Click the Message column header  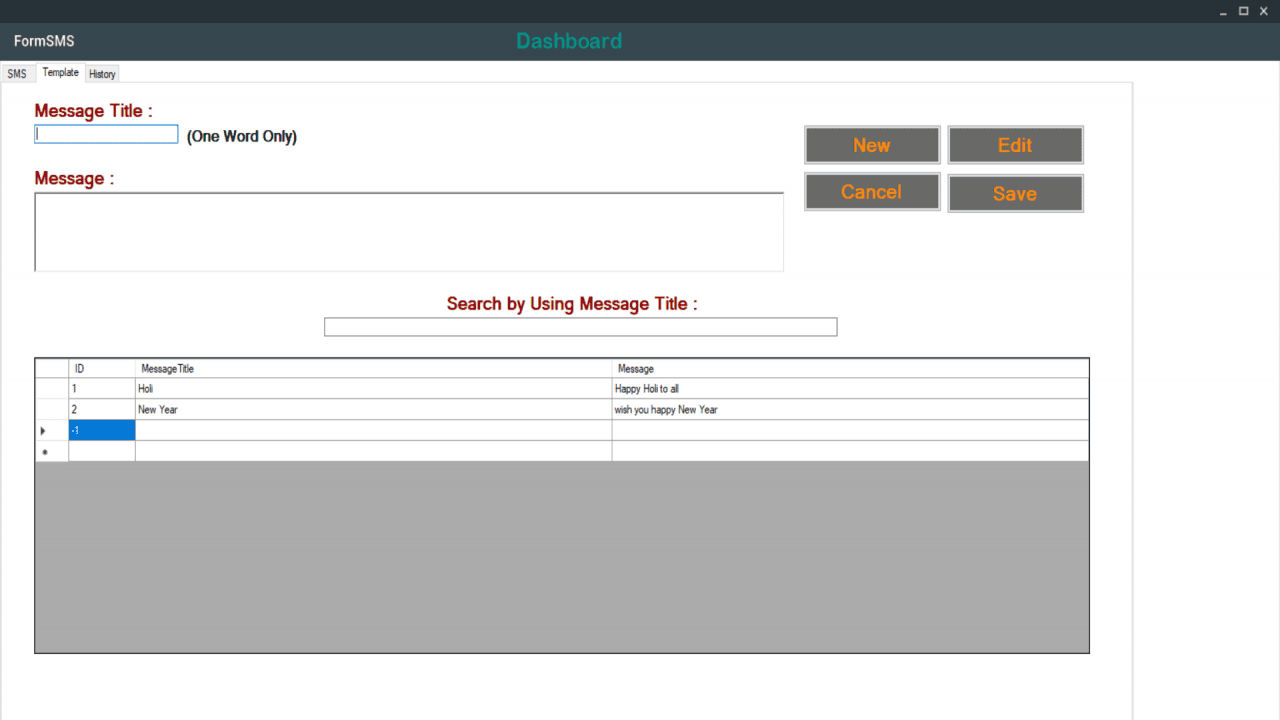coord(850,369)
